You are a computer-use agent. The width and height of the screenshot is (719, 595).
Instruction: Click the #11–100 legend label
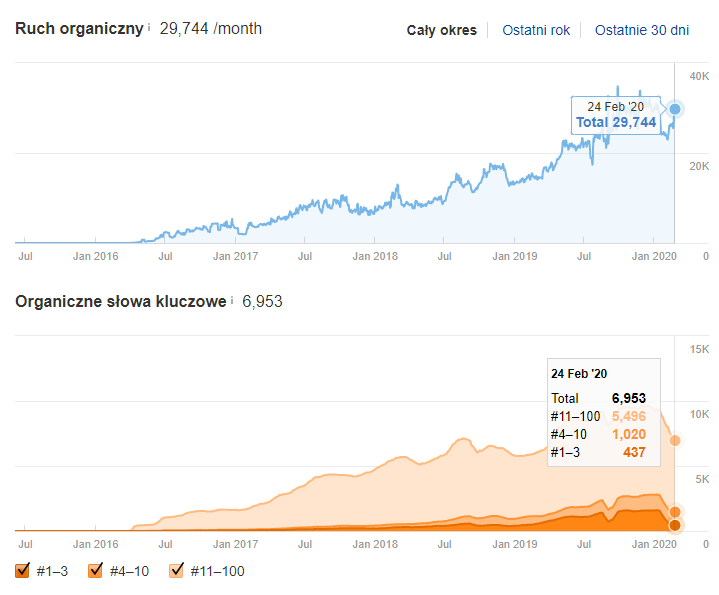point(217,571)
